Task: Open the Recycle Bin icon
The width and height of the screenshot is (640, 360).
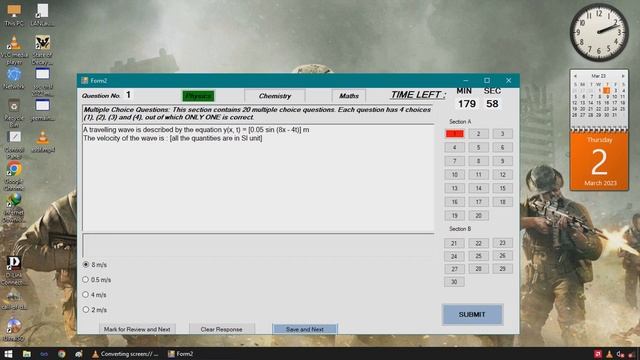Action: point(14,113)
